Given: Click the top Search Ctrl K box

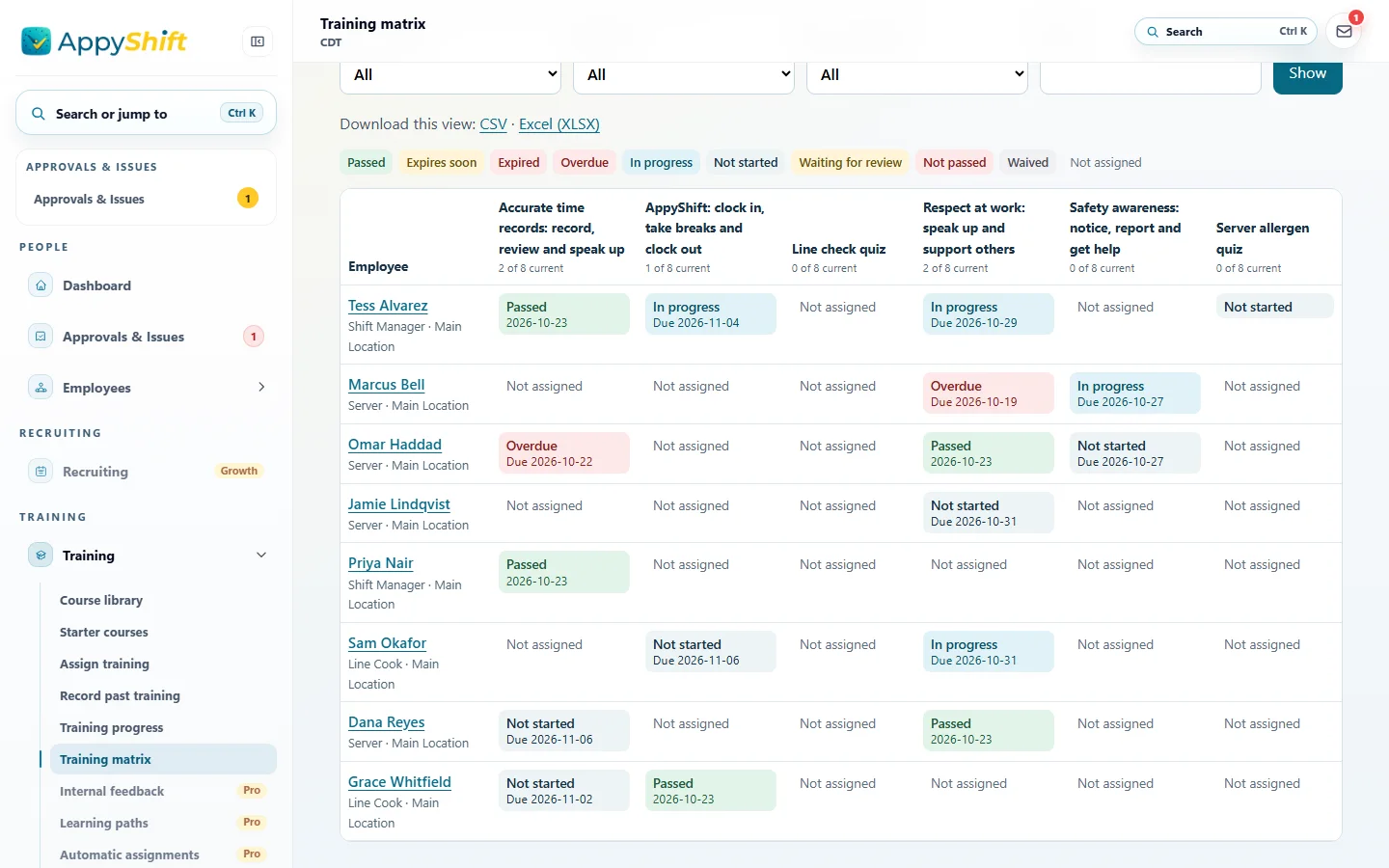Looking at the screenshot, I should point(1226,32).
